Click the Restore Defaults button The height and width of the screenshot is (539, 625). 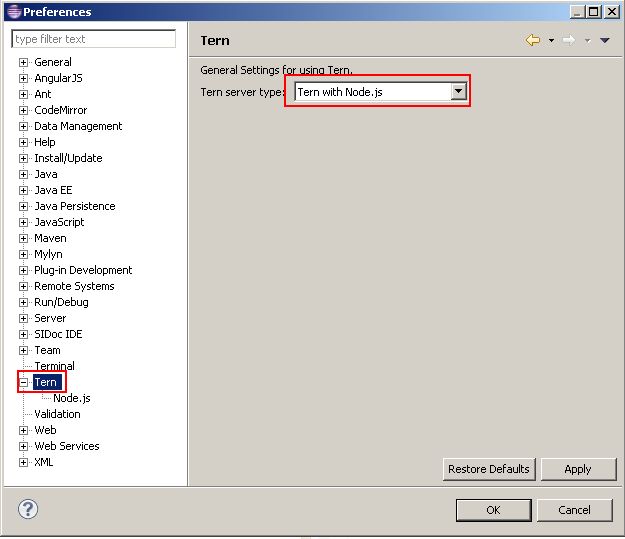coord(489,469)
